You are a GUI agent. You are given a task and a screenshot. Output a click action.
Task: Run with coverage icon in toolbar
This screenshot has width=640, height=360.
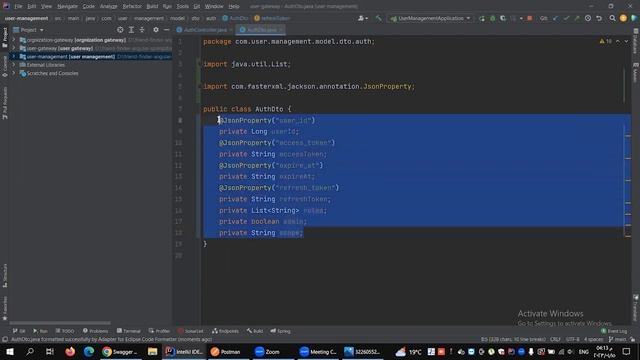point(503,18)
